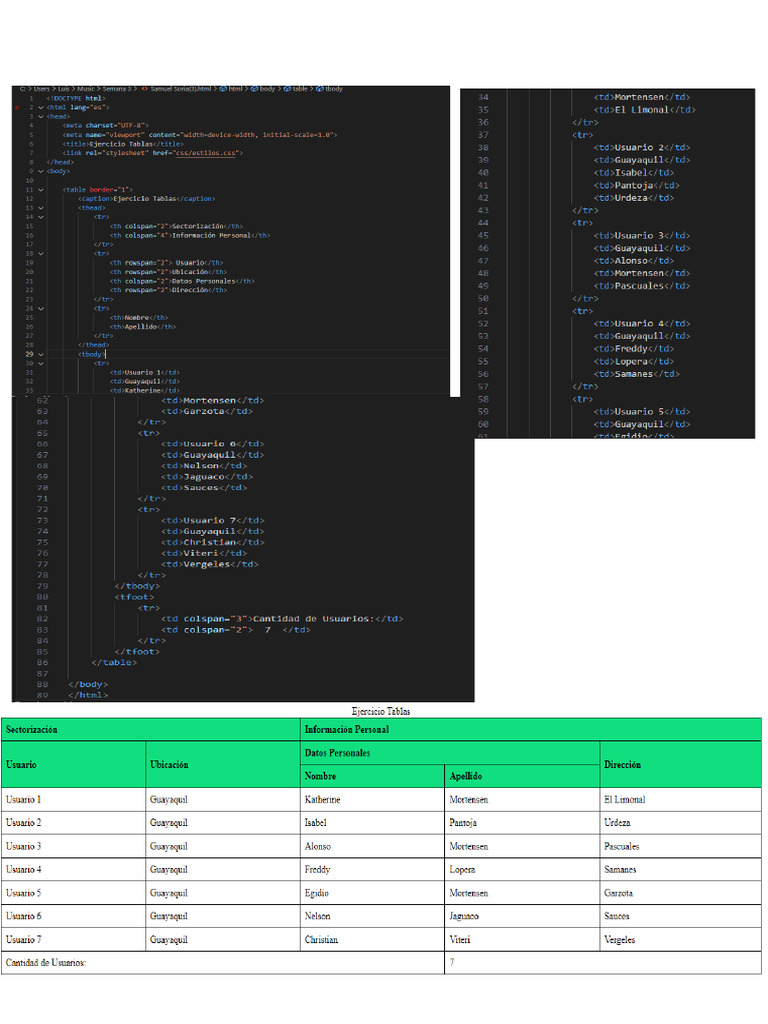Click the tbody symbol icon in breadcrumb

point(319,89)
